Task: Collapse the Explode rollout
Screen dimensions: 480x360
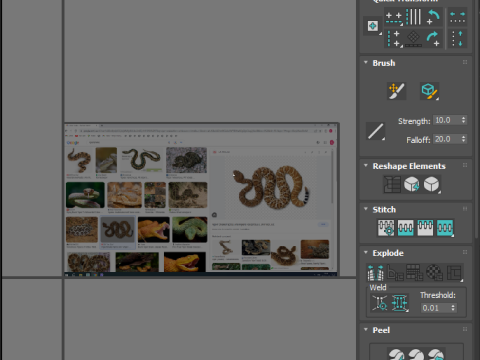Action: [366, 252]
